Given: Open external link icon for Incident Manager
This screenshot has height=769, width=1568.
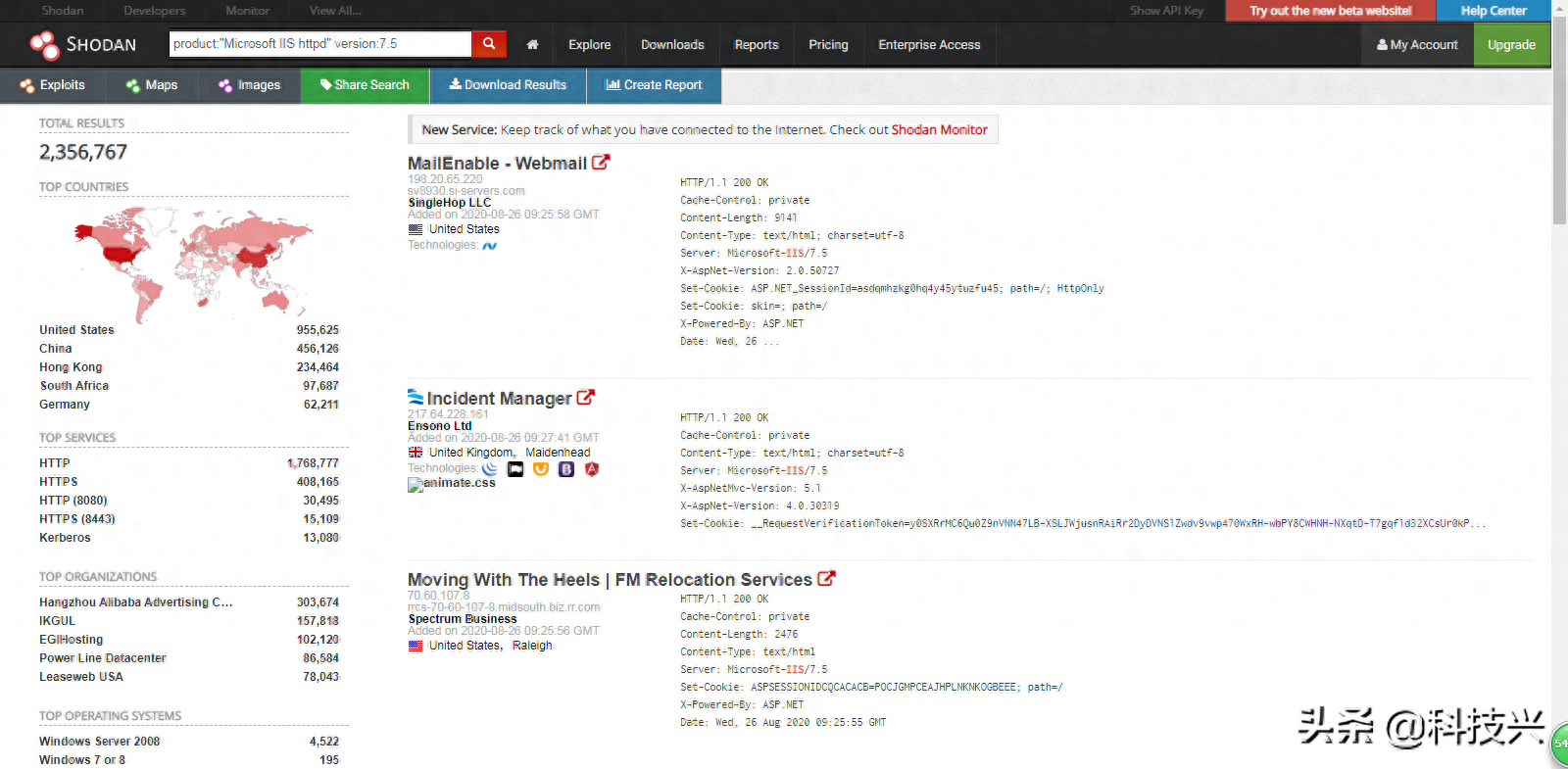Looking at the screenshot, I should (x=586, y=398).
